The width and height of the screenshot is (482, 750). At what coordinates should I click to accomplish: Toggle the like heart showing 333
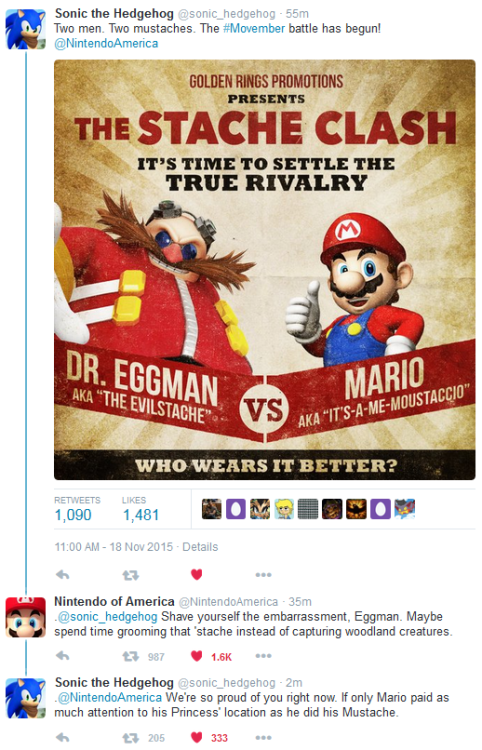(197, 737)
